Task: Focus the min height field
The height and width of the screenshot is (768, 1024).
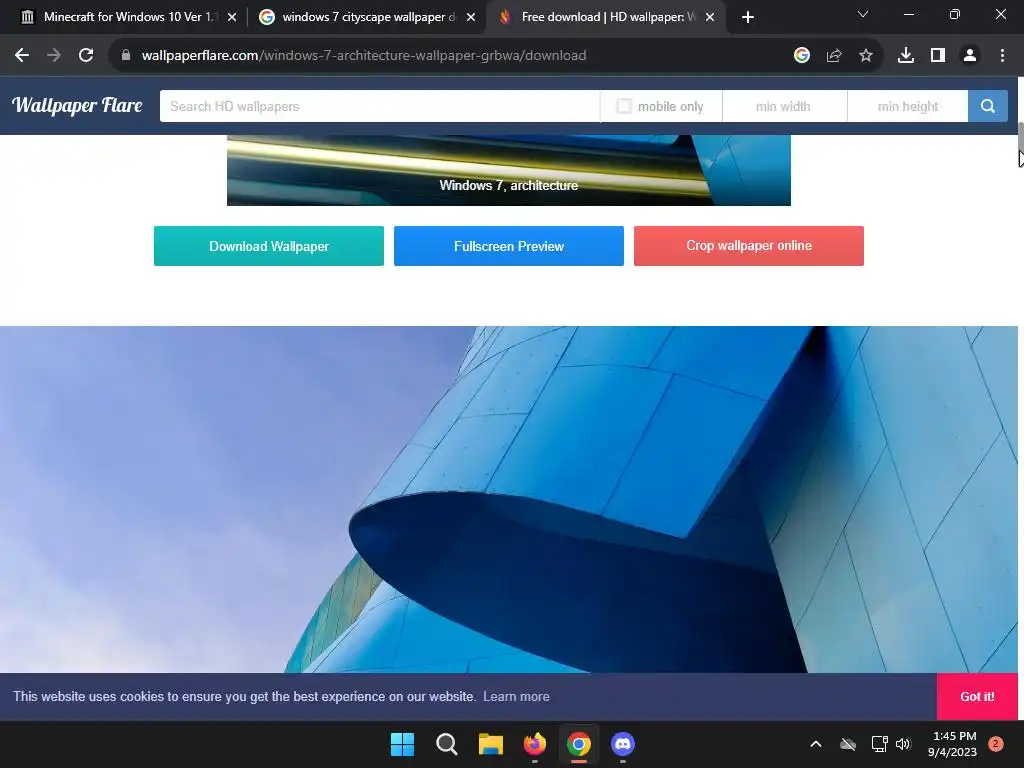Action: 908,106
